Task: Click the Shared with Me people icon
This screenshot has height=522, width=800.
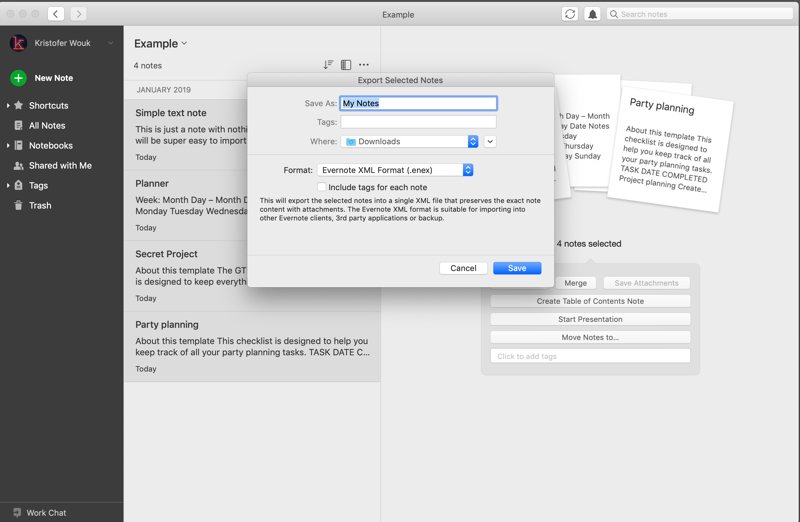Action: tap(18, 165)
